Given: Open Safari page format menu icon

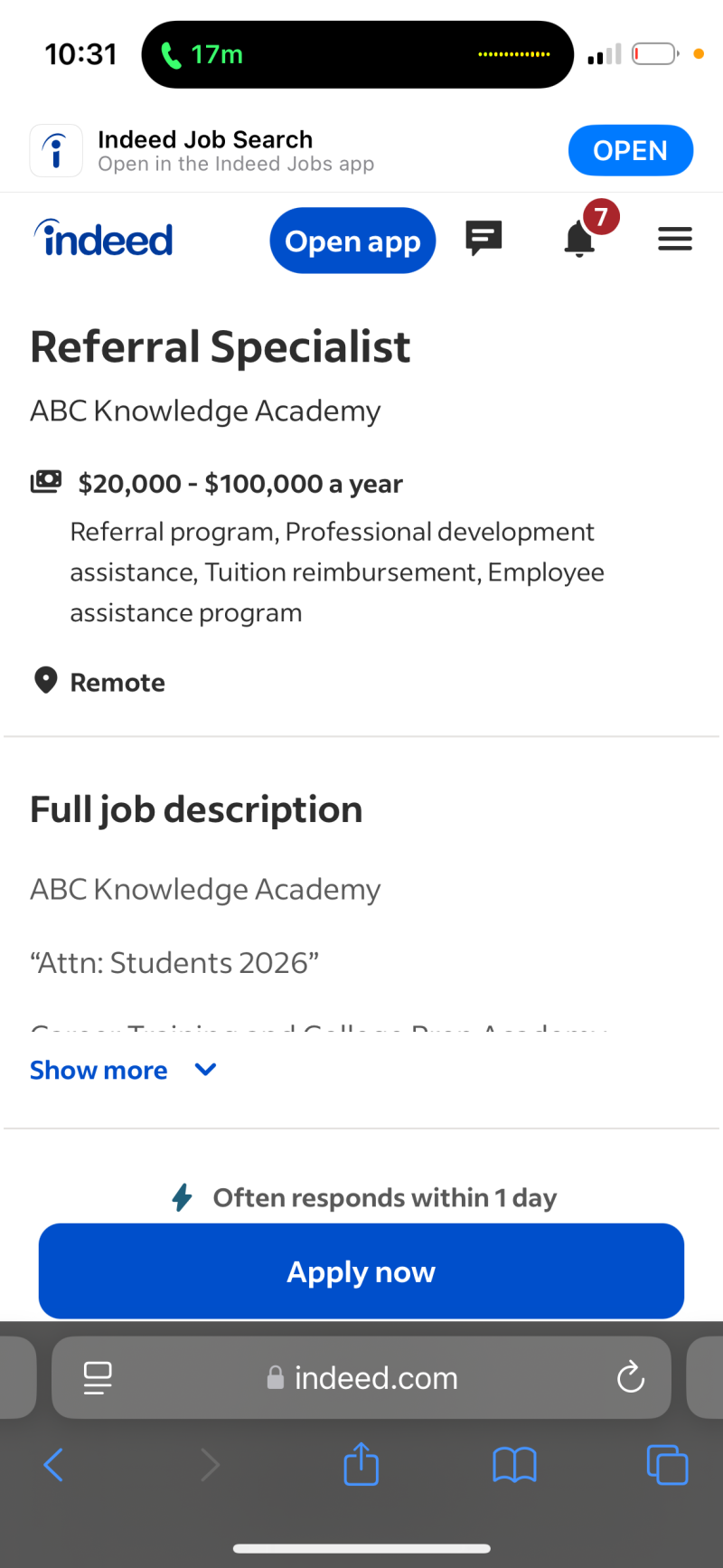Looking at the screenshot, I should click(98, 1377).
